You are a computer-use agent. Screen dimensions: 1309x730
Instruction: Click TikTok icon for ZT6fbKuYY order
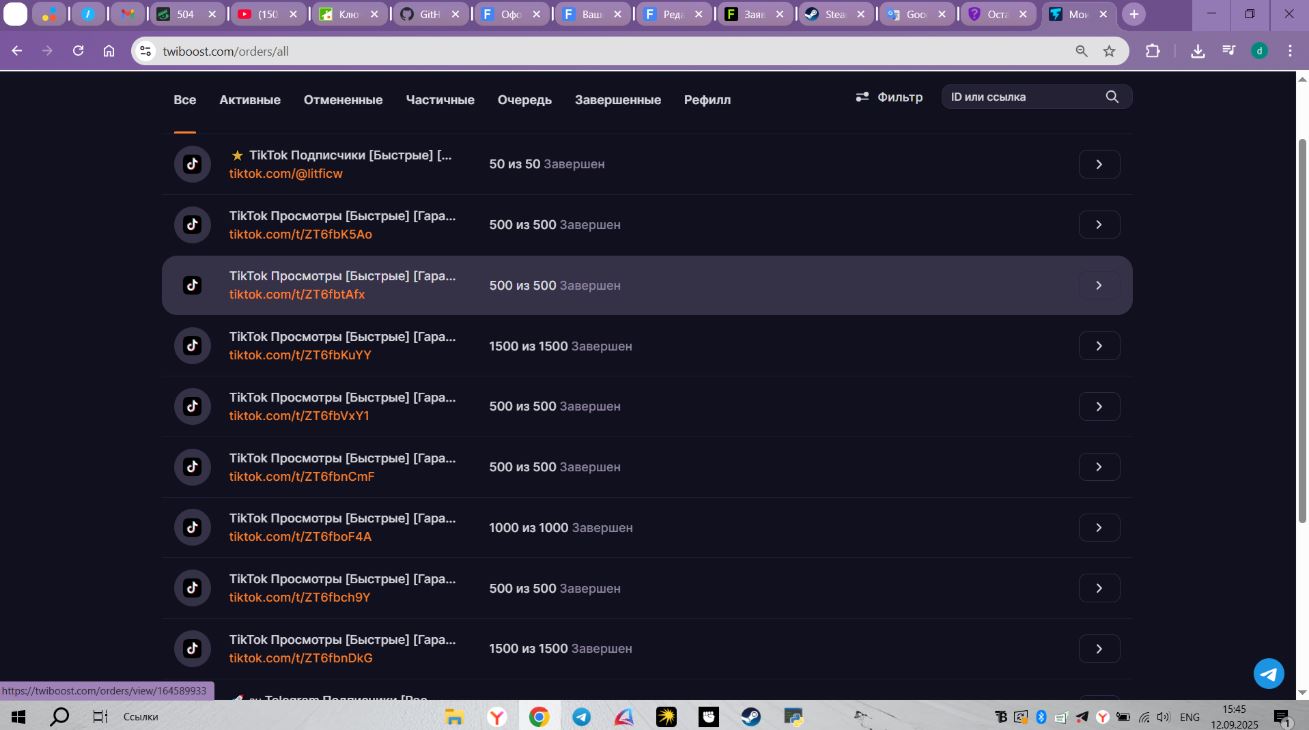(x=193, y=346)
